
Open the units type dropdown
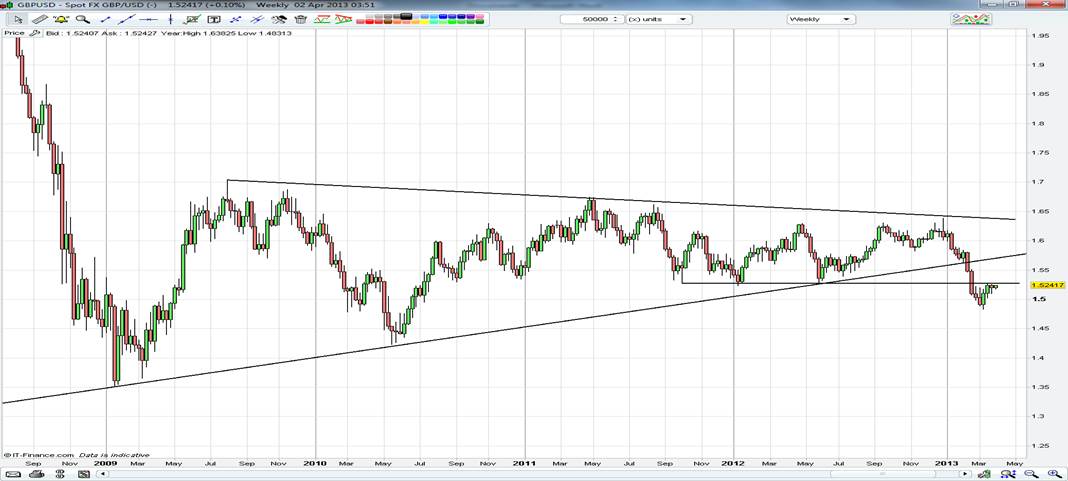coord(659,19)
